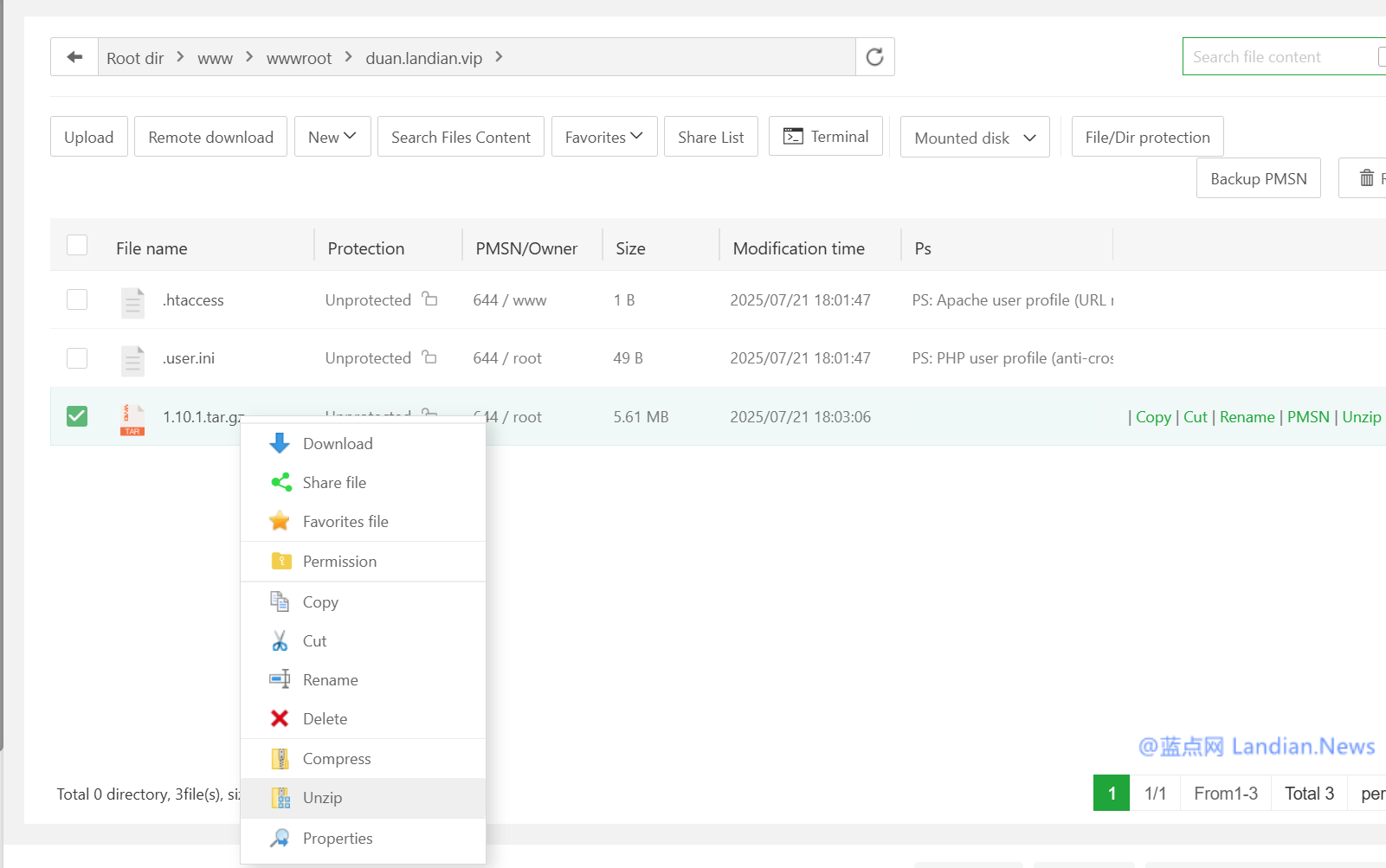Click the lock icon for .htaccess protection
This screenshot has height=868, width=1386.
(429, 299)
